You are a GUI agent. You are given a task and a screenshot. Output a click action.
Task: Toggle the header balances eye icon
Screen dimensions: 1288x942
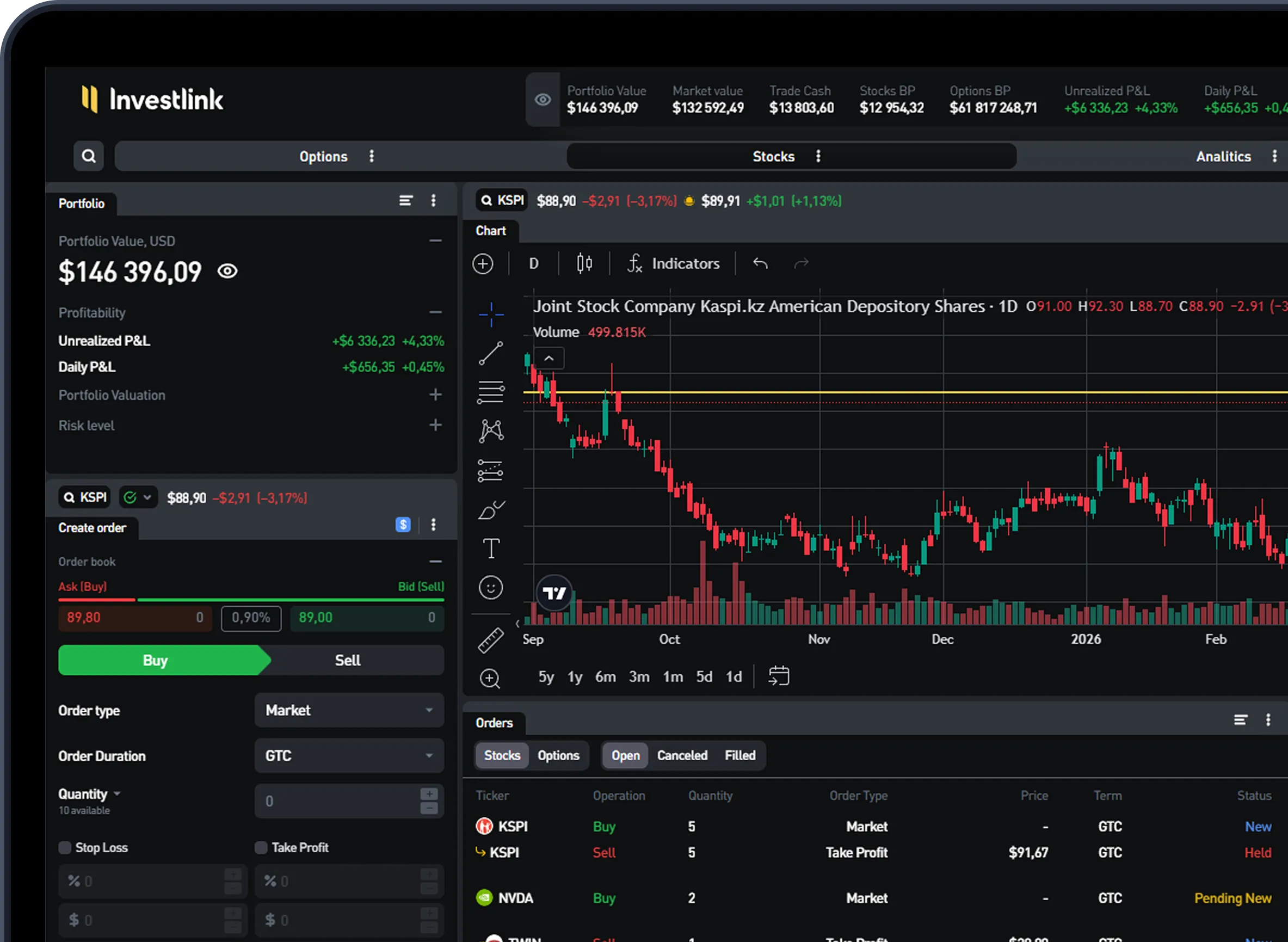(542, 100)
